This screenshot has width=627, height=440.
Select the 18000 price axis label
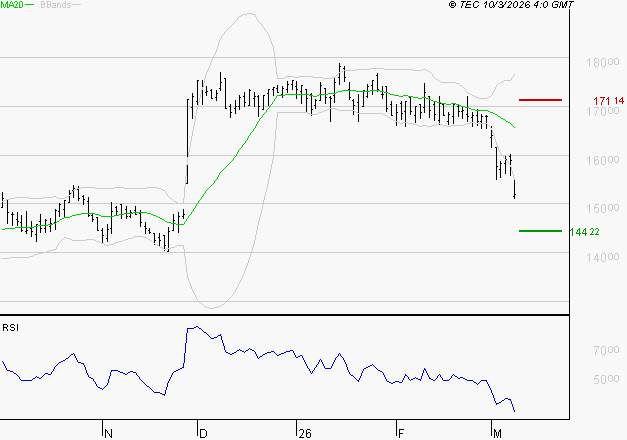tap(603, 62)
